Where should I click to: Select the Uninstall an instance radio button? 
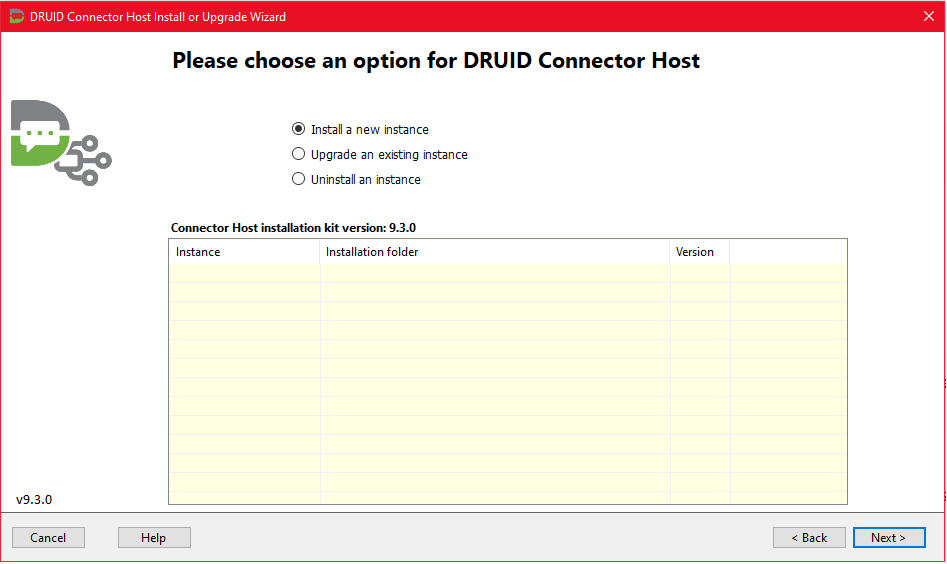pyautogui.click(x=298, y=180)
